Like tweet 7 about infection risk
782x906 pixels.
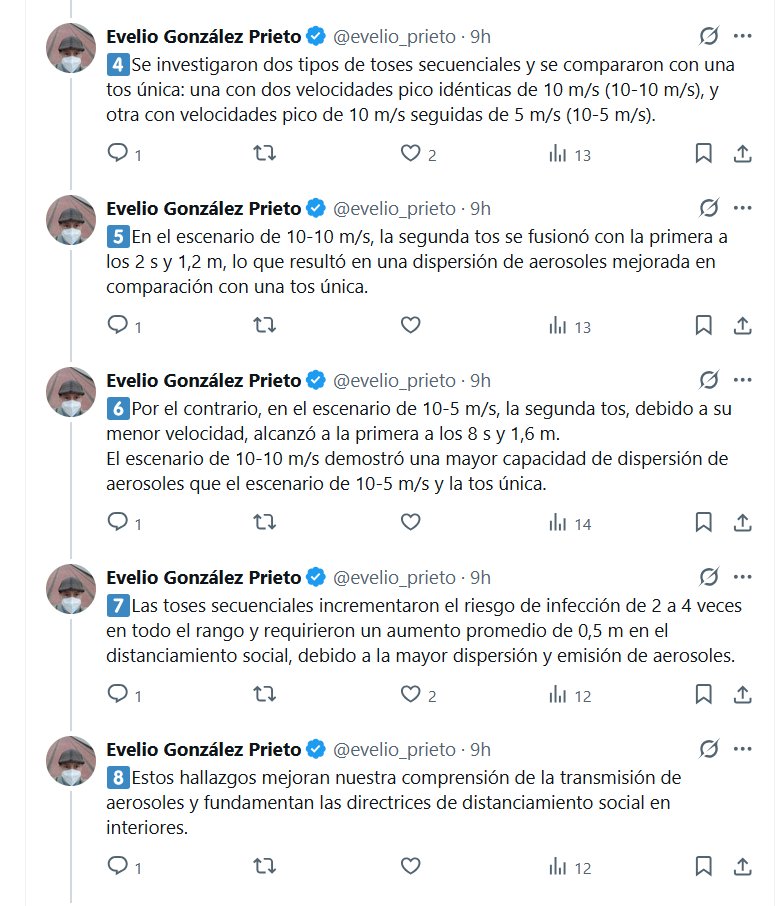click(x=410, y=694)
